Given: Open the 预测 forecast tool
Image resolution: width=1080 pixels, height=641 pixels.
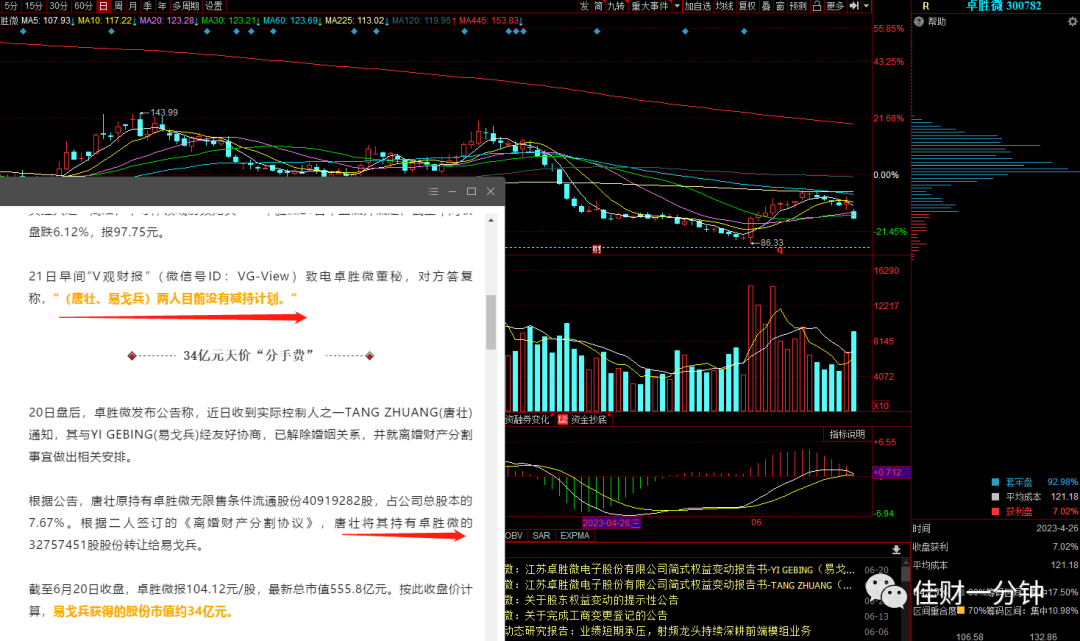Looking at the screenshot, I should [798, 6].
